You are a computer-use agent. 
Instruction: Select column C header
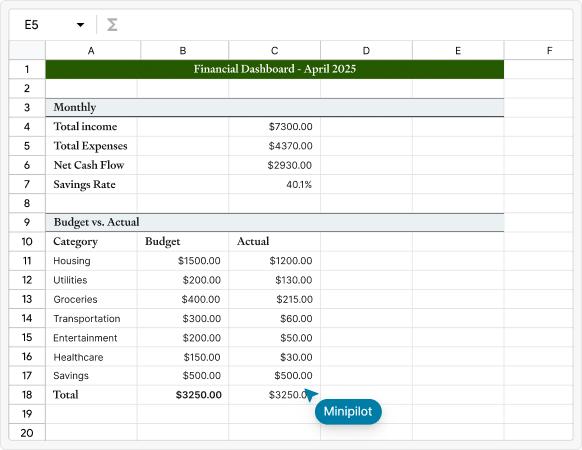pos(275,50)
